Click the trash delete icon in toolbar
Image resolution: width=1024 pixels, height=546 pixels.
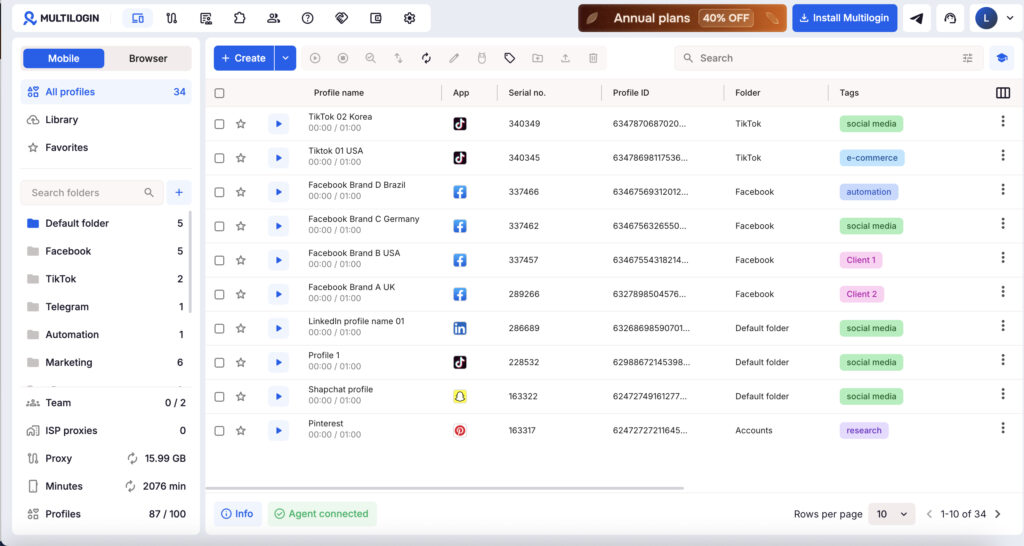click(593, 58)
